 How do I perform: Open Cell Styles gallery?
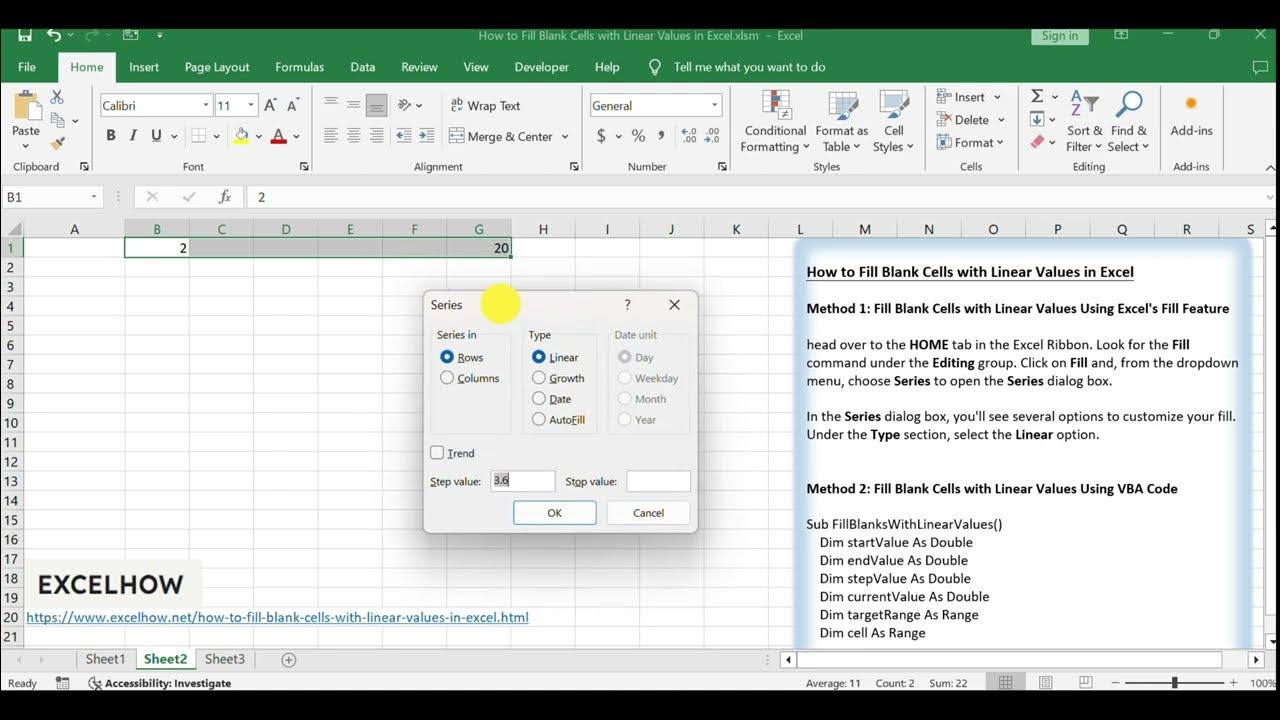click(x=893, y=122)
